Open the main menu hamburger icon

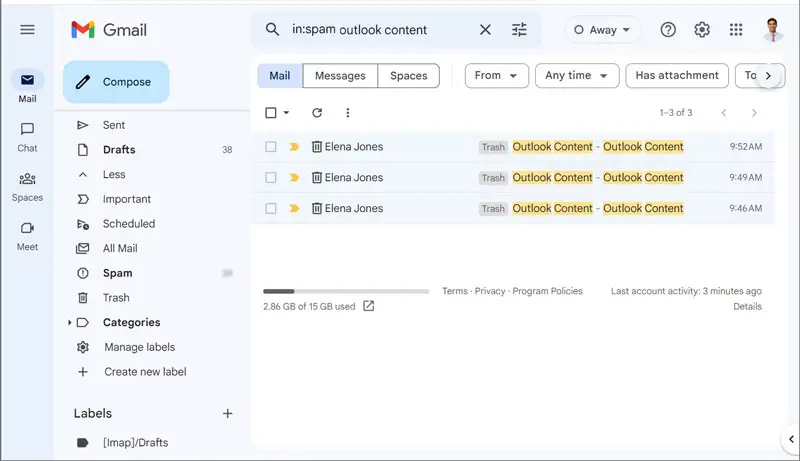pos(27,30)
